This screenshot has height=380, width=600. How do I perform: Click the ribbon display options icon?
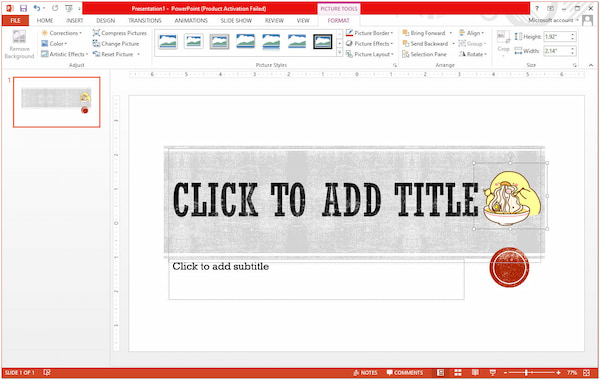click(x=551, y=8)
